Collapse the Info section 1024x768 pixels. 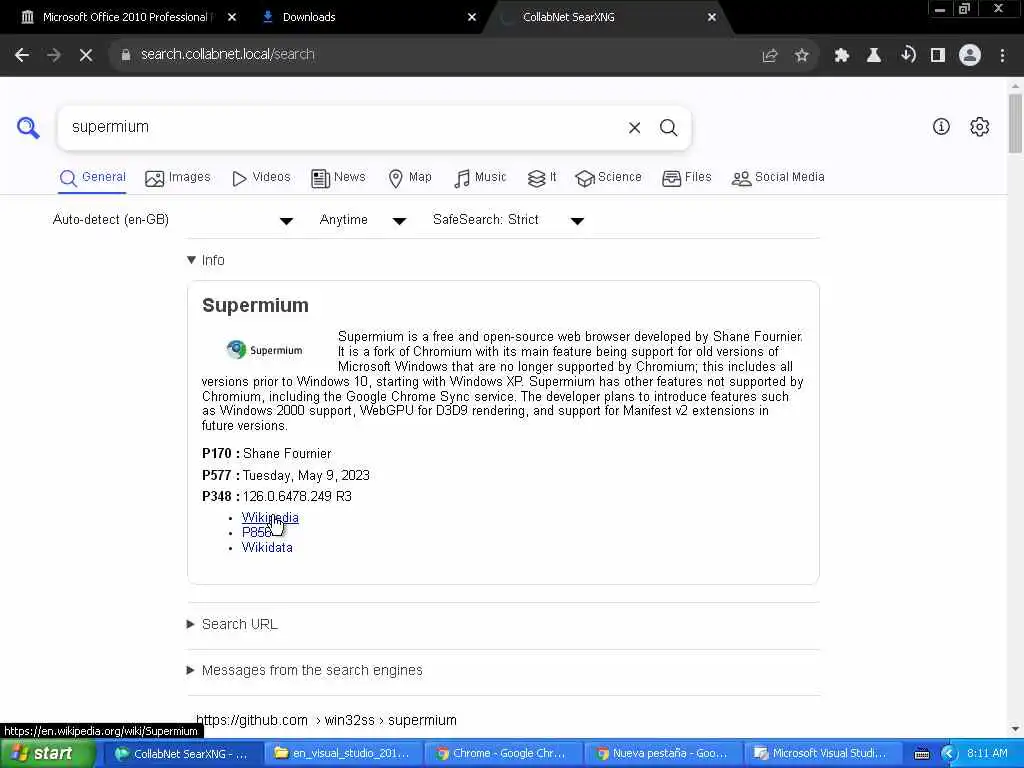point(205,261)
